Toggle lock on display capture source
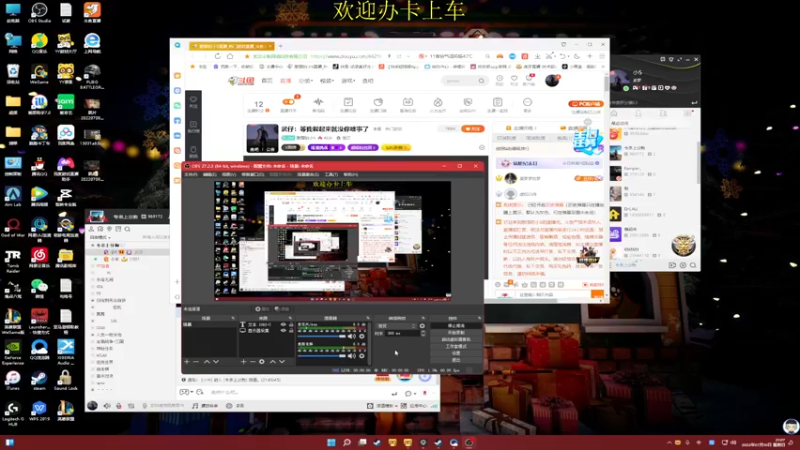Image resolution: width=800 pixels, height=450 pixels. tap(291, 331)
